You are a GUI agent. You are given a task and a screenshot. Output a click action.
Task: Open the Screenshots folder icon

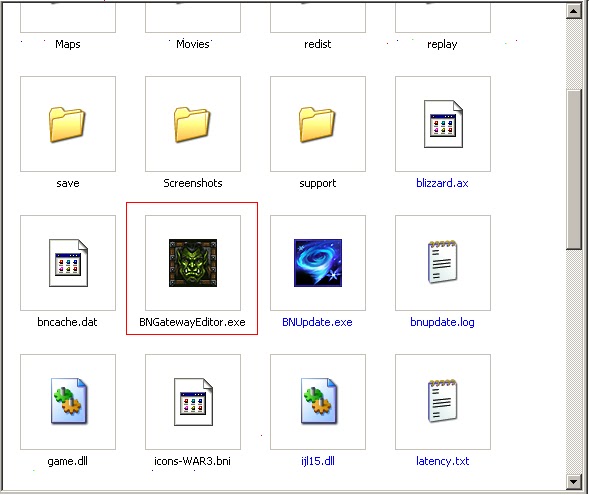click(192, 124)
